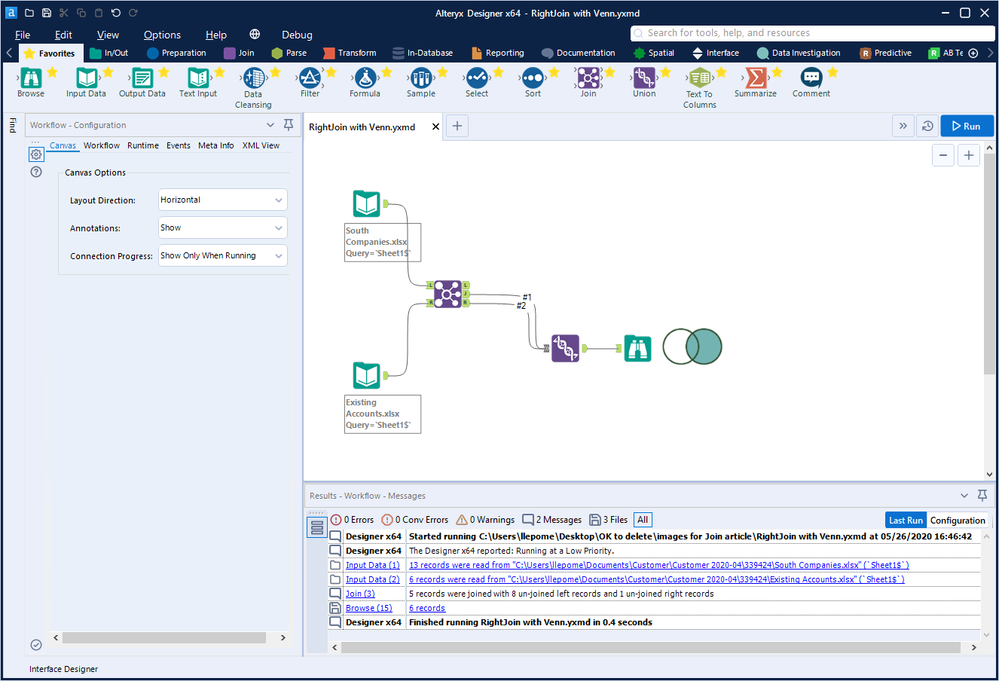
Task: Select the Input Data tool icon
Action: click(86, 78)
